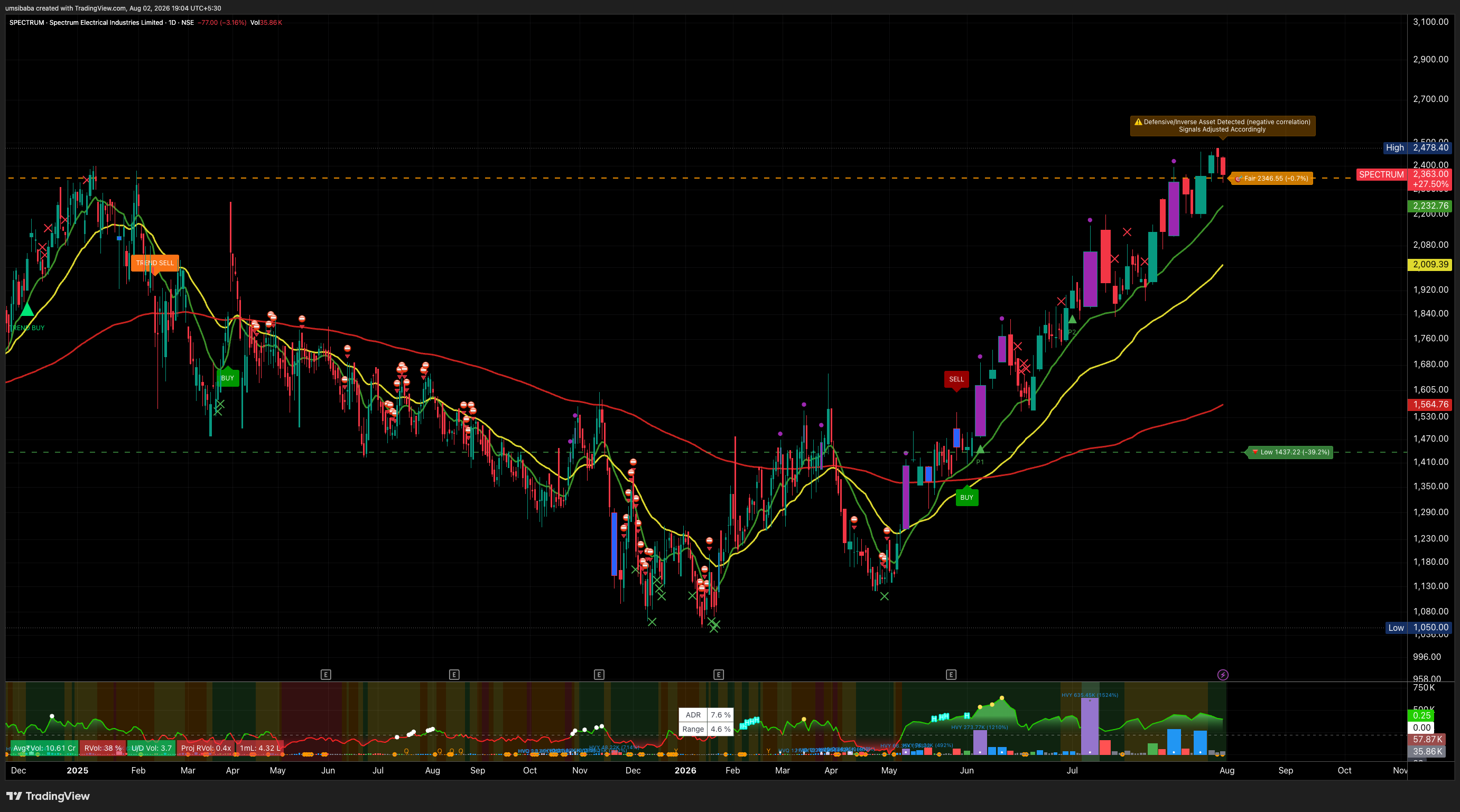Click the 2025 year label on time axis
Image resolution: width=1460 pixels, height=812 pixels.
77,770
